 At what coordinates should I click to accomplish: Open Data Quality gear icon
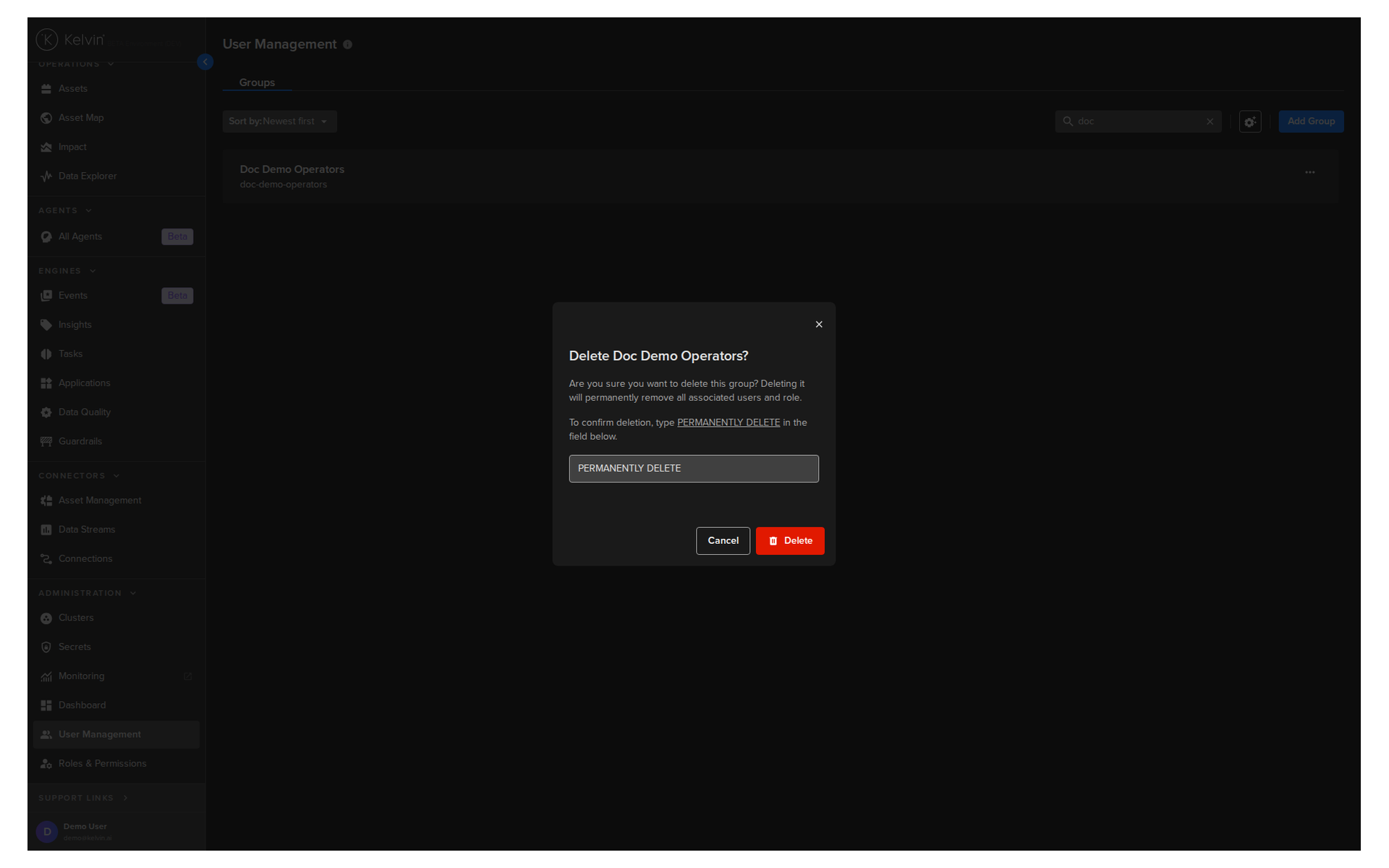[46, 412]
